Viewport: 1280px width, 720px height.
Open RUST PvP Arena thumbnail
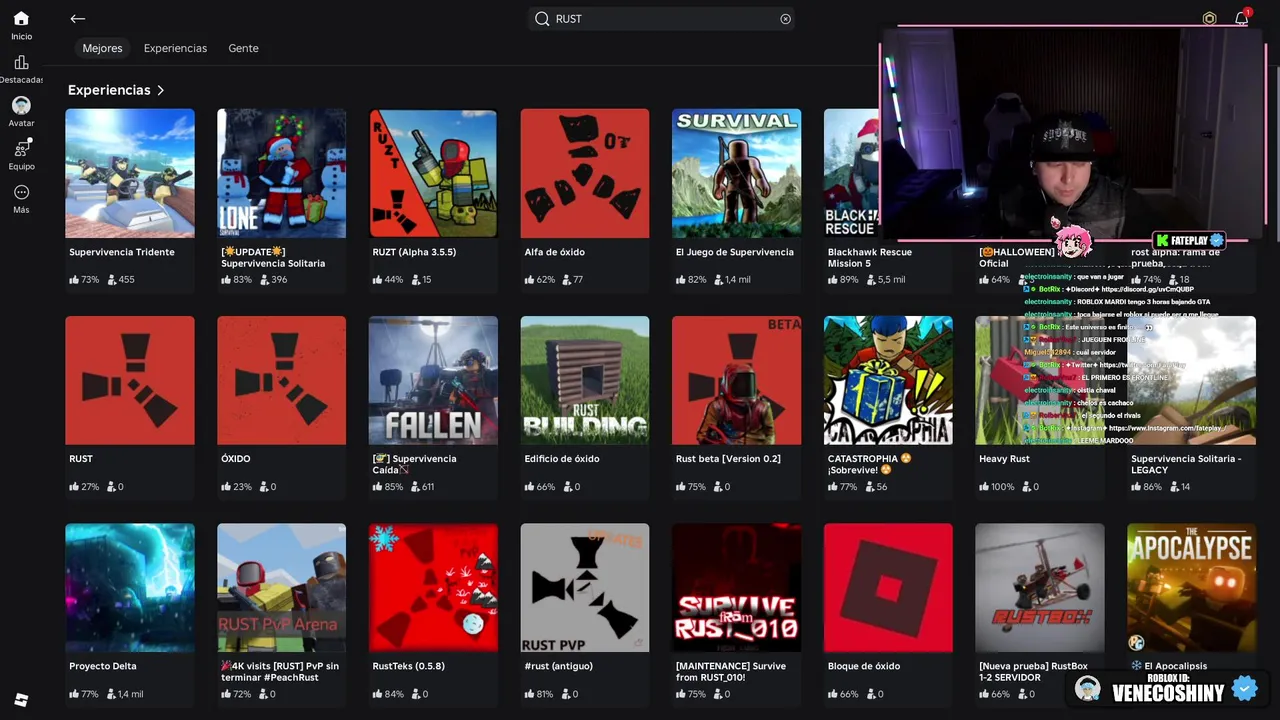pos(282,587)
